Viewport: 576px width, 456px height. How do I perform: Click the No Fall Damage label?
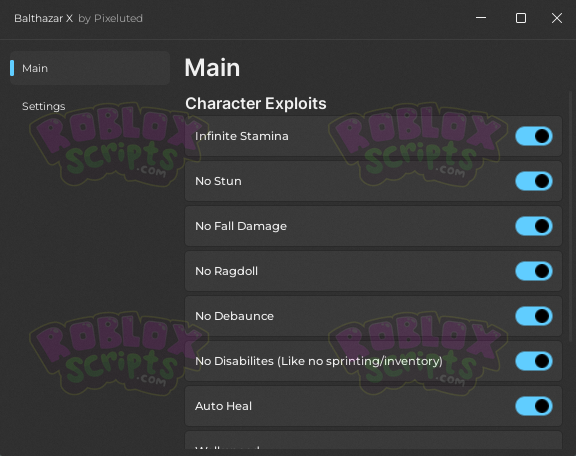(241, 226)
